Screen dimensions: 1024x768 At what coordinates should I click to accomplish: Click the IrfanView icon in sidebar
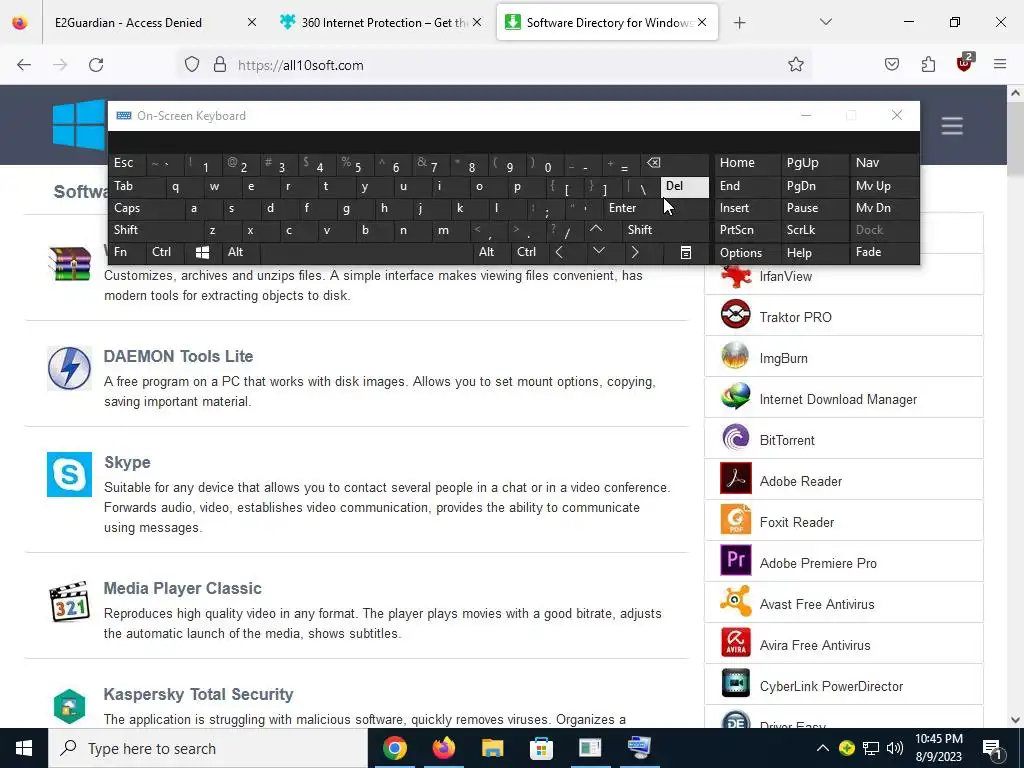pos(736,276)
